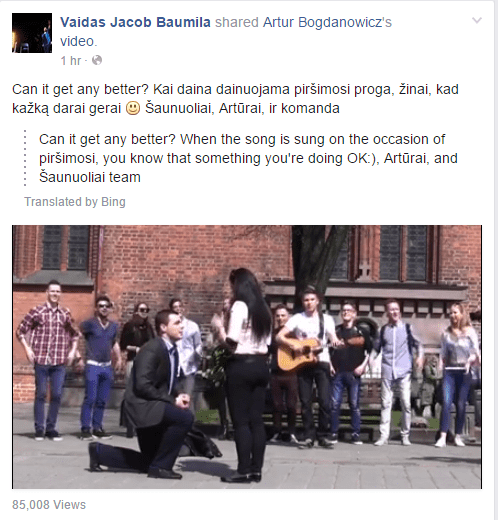The width and height of the screenshot is (498, 520).
Task: Open the post options chevron menu
Action: point(477,21)
